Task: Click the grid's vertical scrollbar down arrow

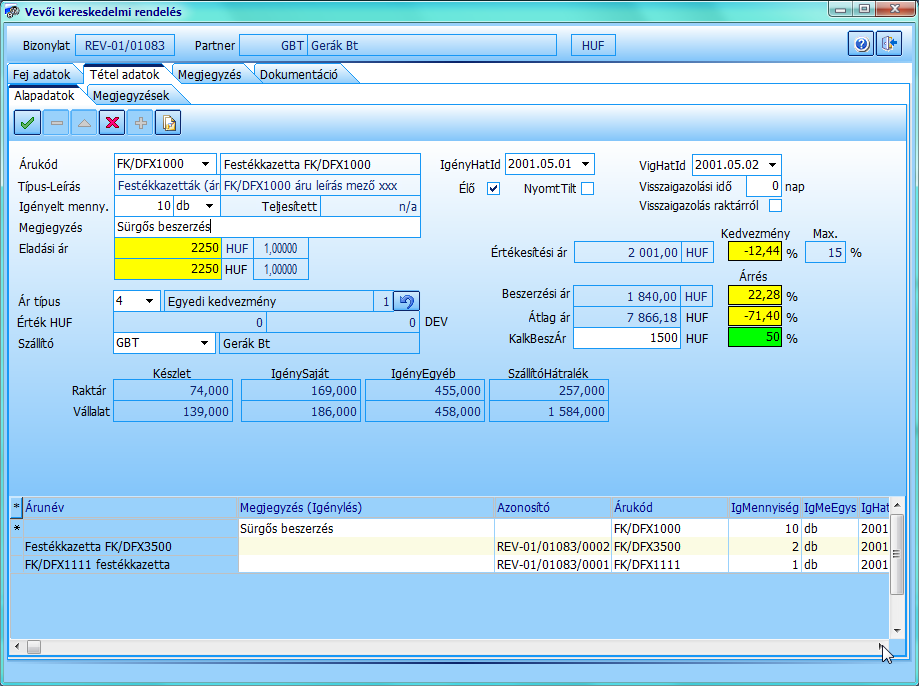Action: (897, 631)
